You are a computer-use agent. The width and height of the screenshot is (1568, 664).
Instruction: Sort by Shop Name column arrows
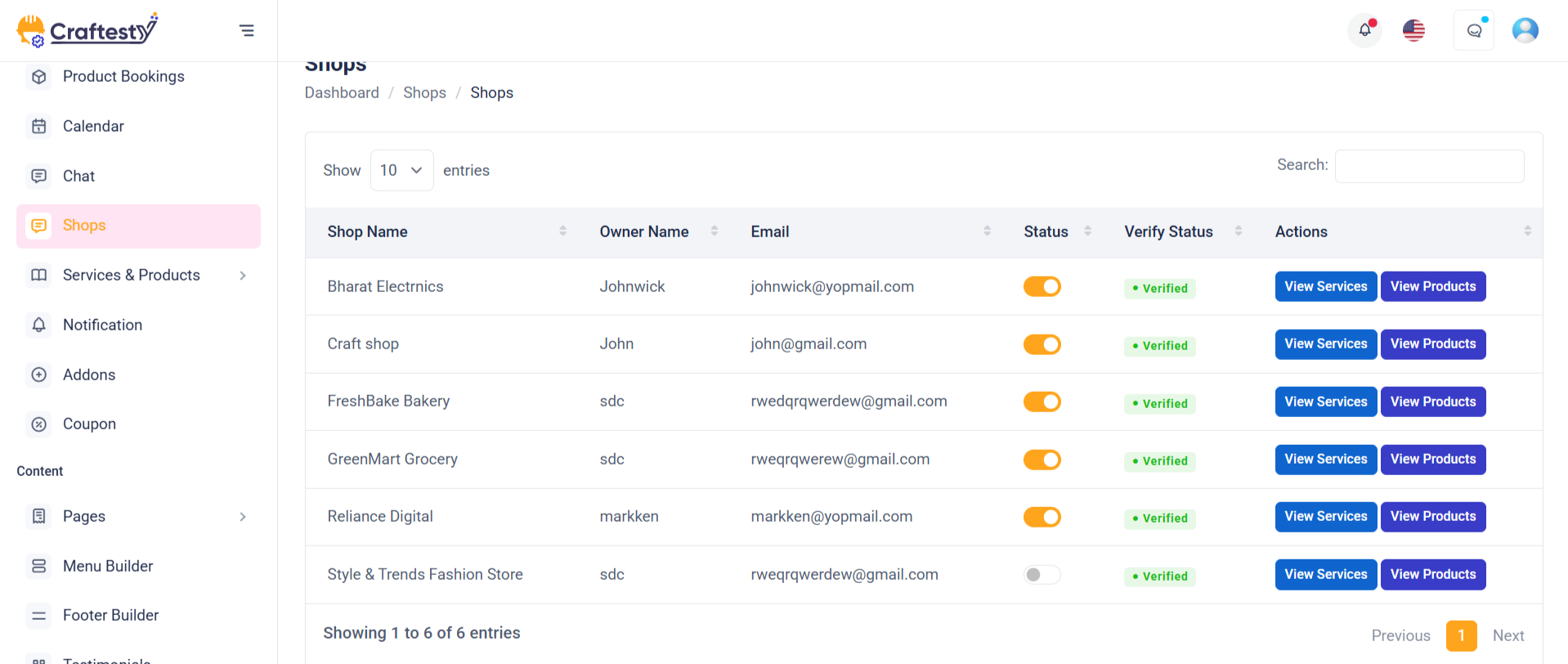tap(562, 231)
